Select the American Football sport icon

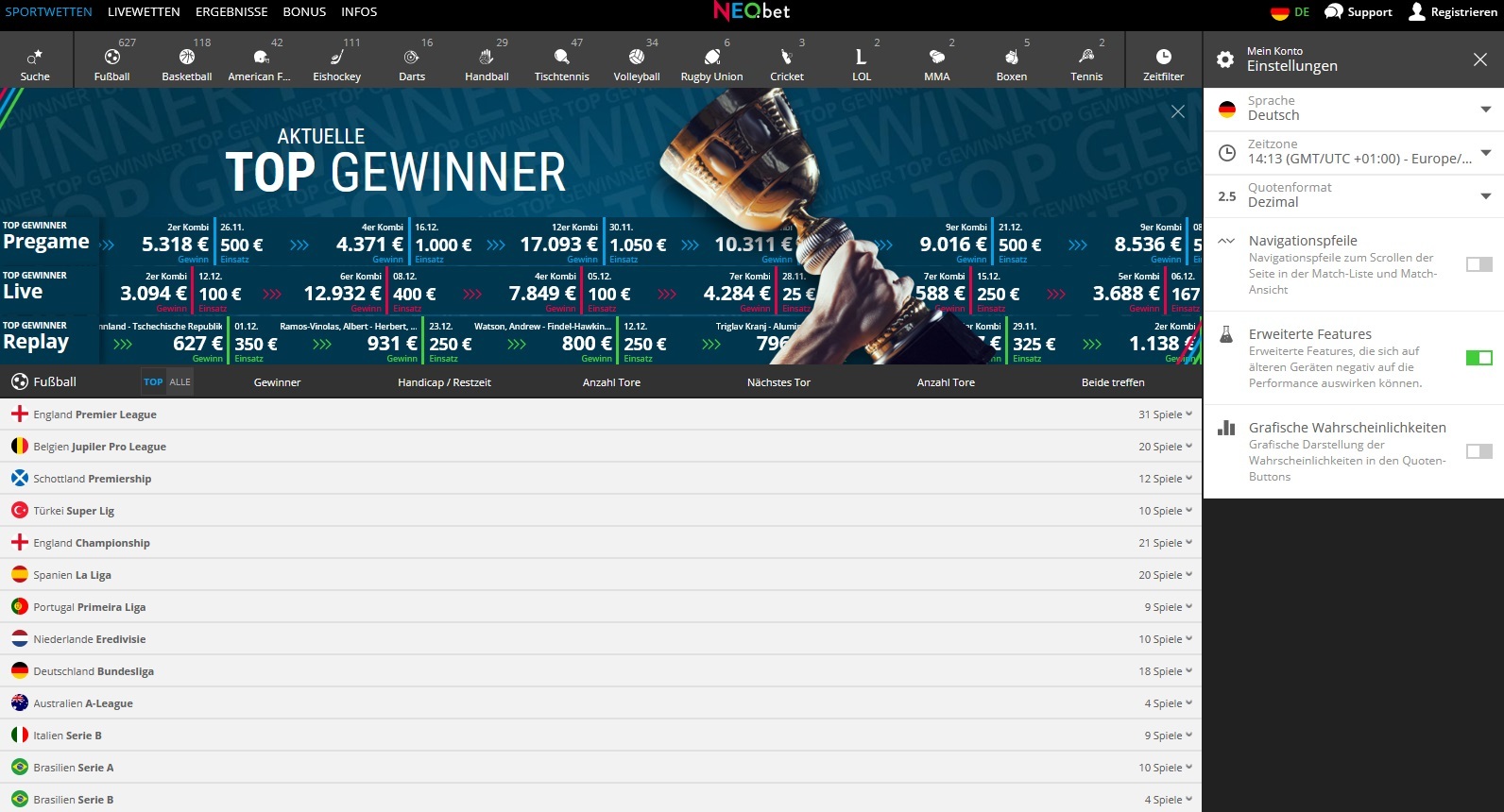coord(262,58)
